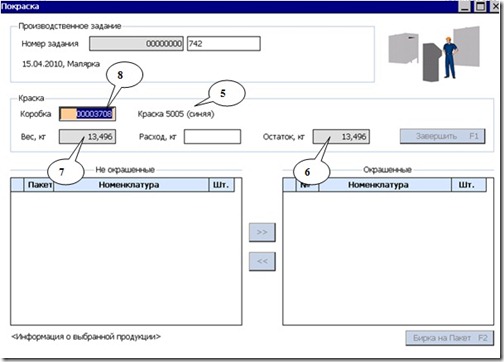Screen dimensions: 504x362
Task: Click the Расход, кг input field
Action: tap(212, 137)
